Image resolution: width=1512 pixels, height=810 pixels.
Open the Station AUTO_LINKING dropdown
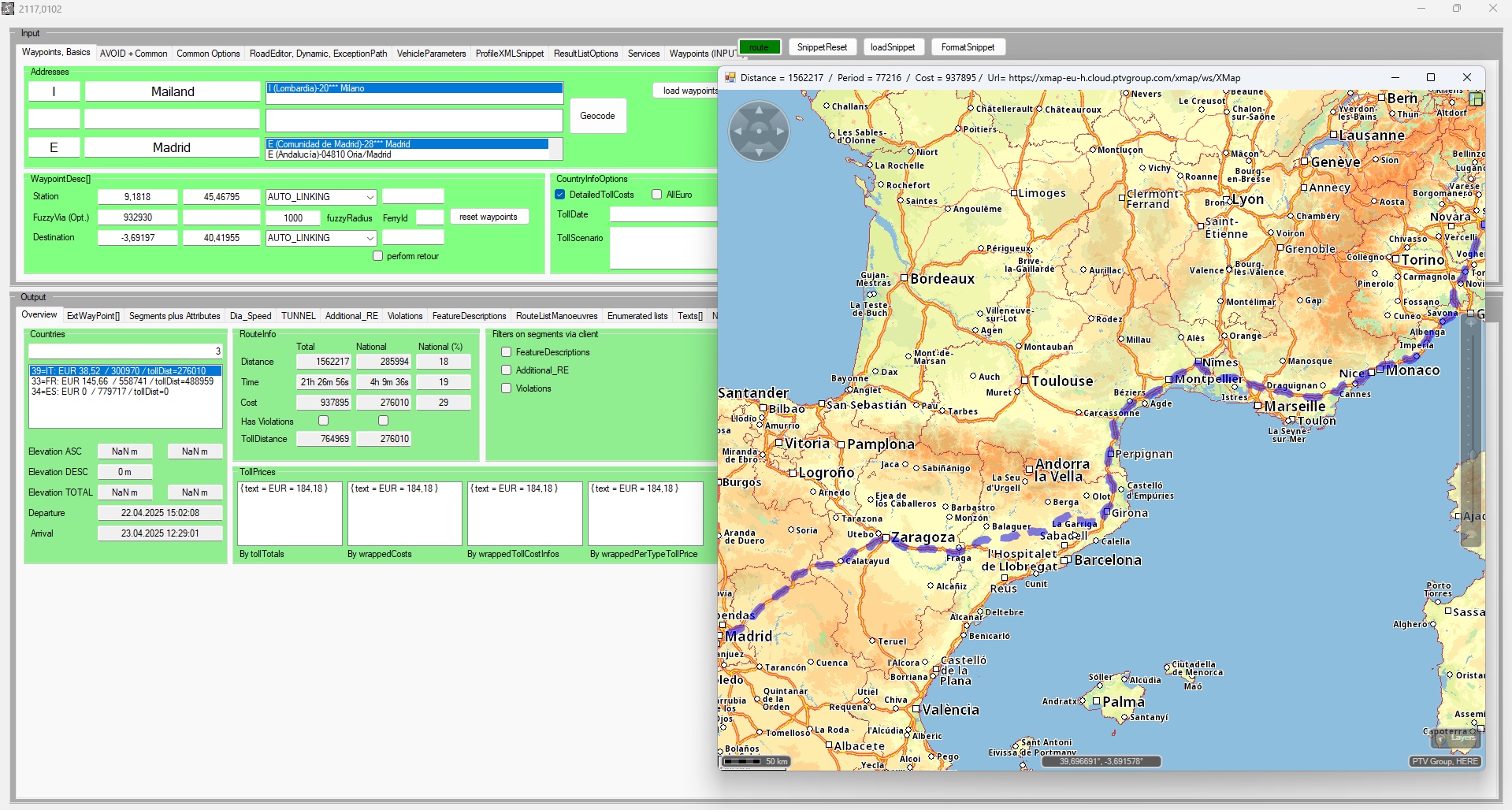point(370,197)
